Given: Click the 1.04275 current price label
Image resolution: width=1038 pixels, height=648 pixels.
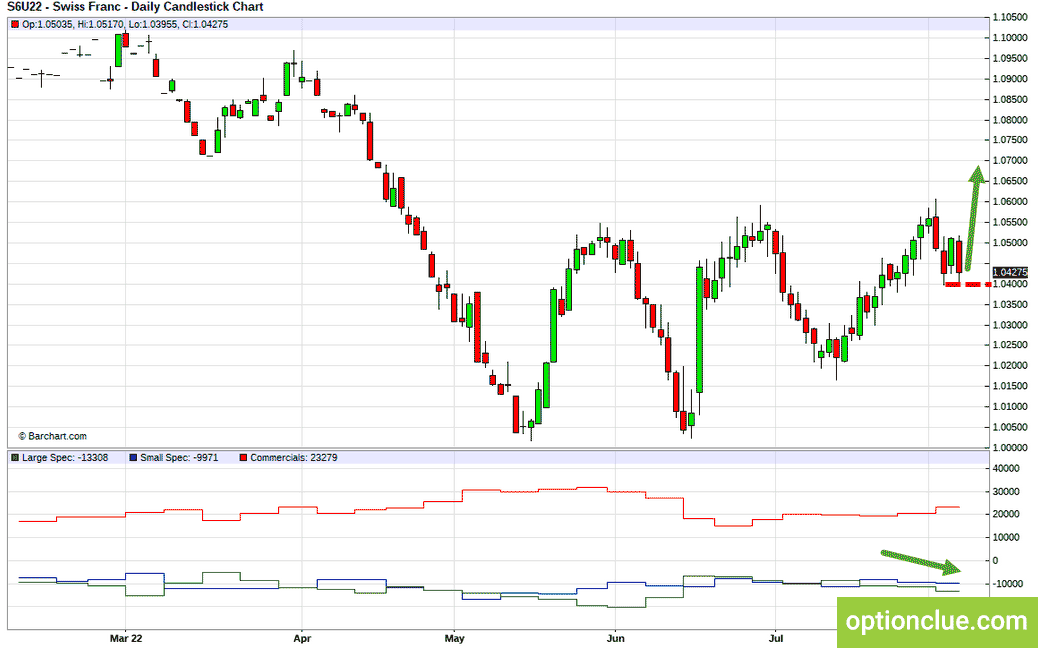Looking at the screenshot, I should coord(1010,272).
